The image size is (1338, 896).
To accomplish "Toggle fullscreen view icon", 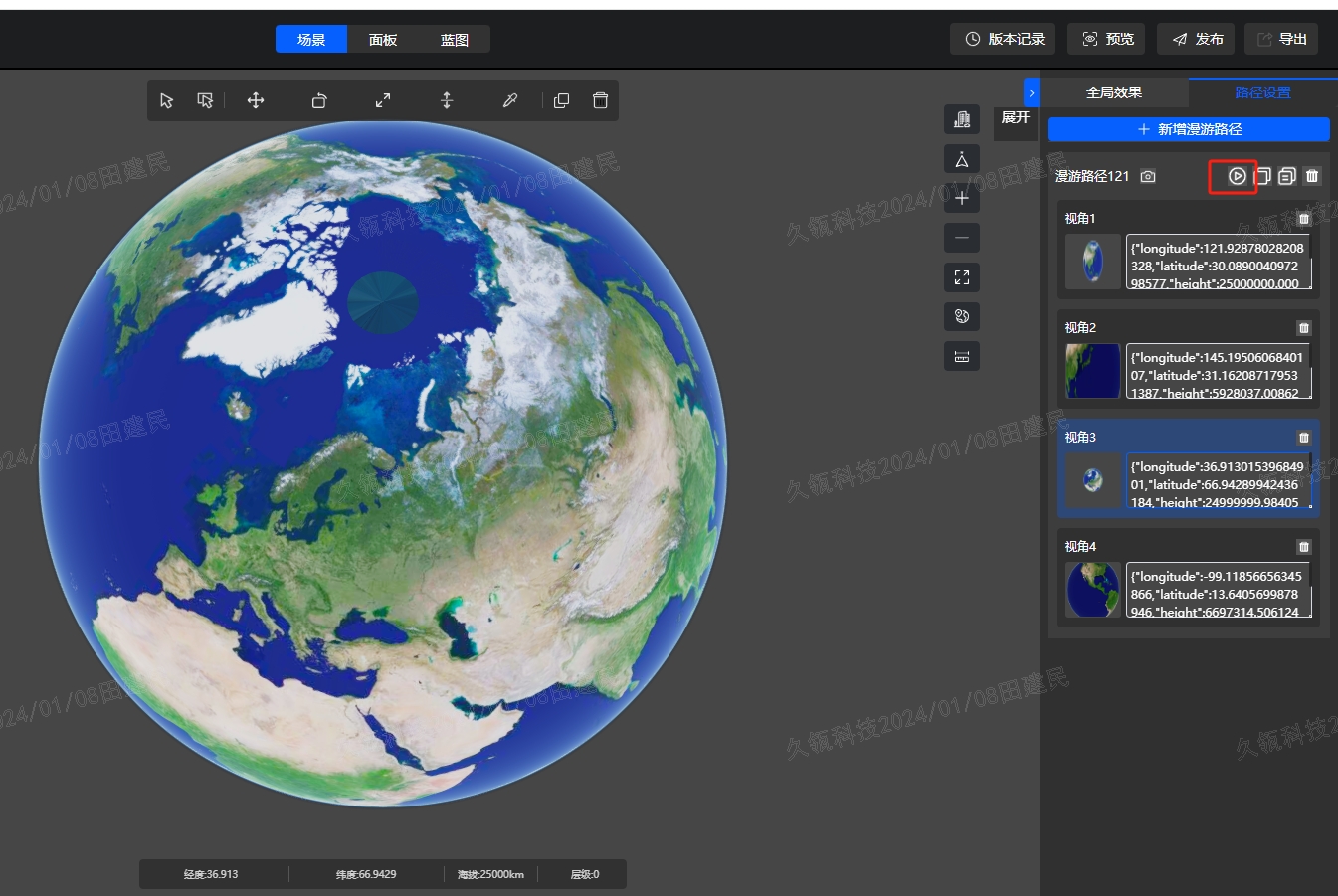I will click(x=962, y=277).
